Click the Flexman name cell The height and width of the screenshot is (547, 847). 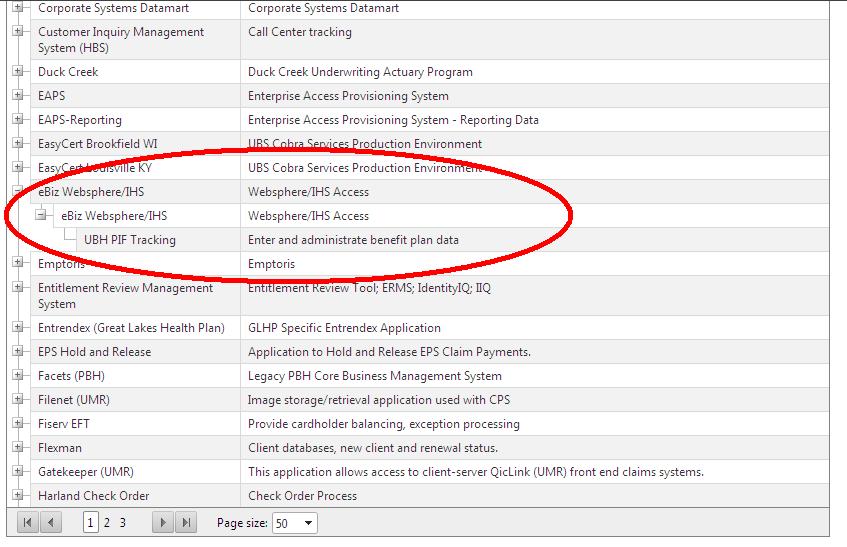pos(135,448)
